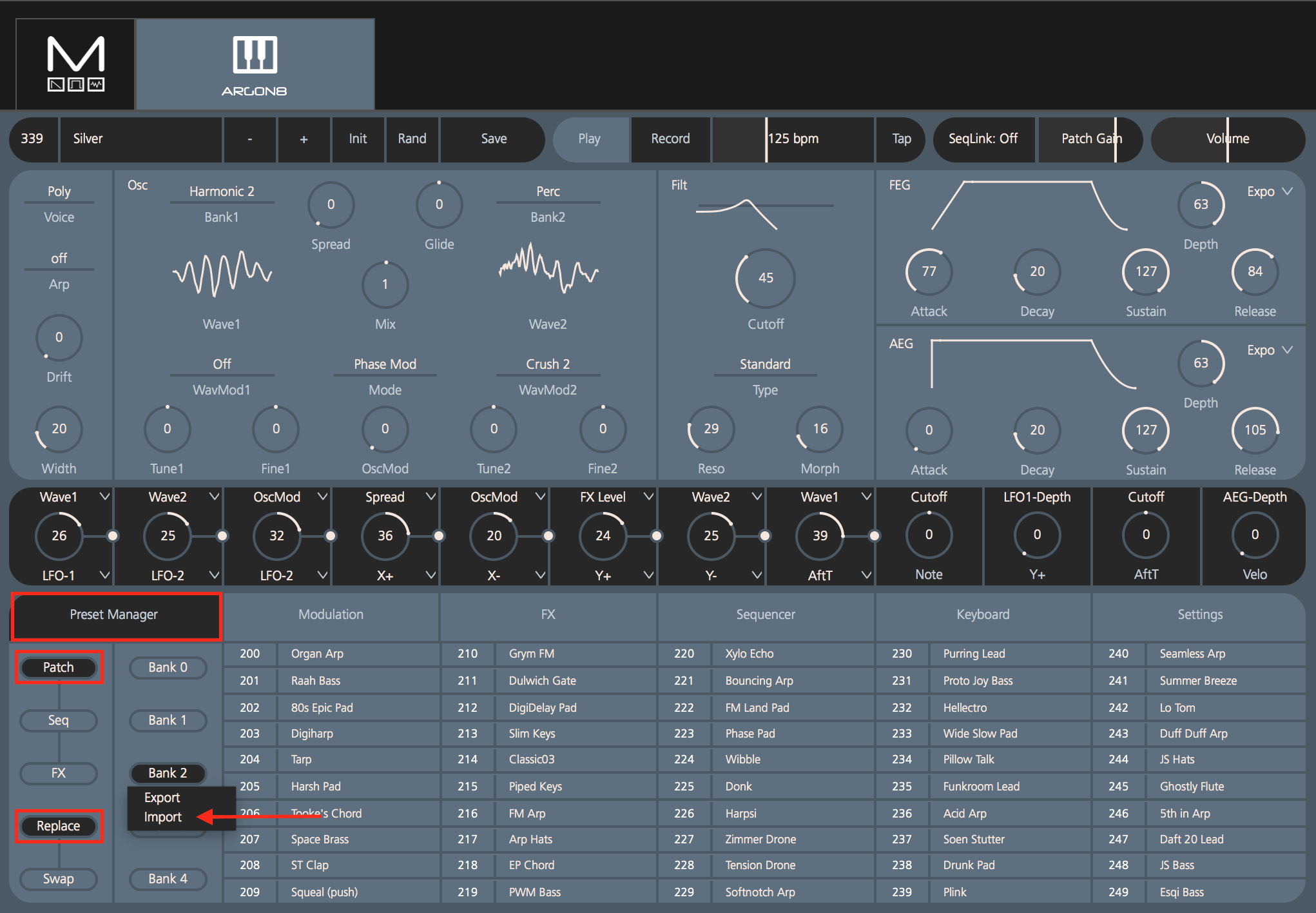Toggle Poly voice mode
The width and height of the screenshot is (1316, 913).
59,191
